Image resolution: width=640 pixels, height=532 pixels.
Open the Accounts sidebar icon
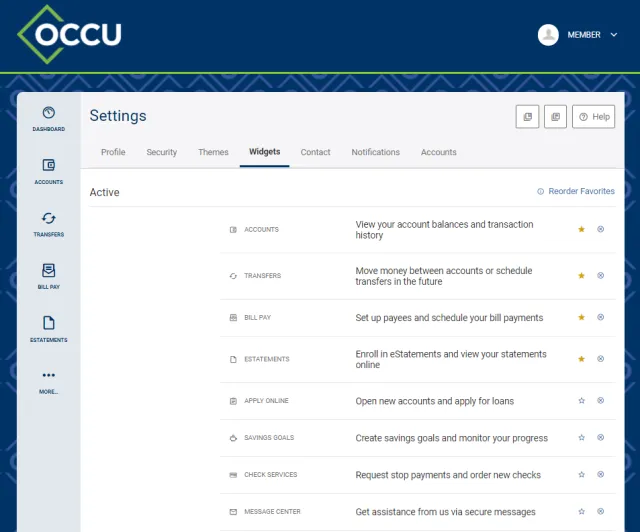(x=49, y=171)
